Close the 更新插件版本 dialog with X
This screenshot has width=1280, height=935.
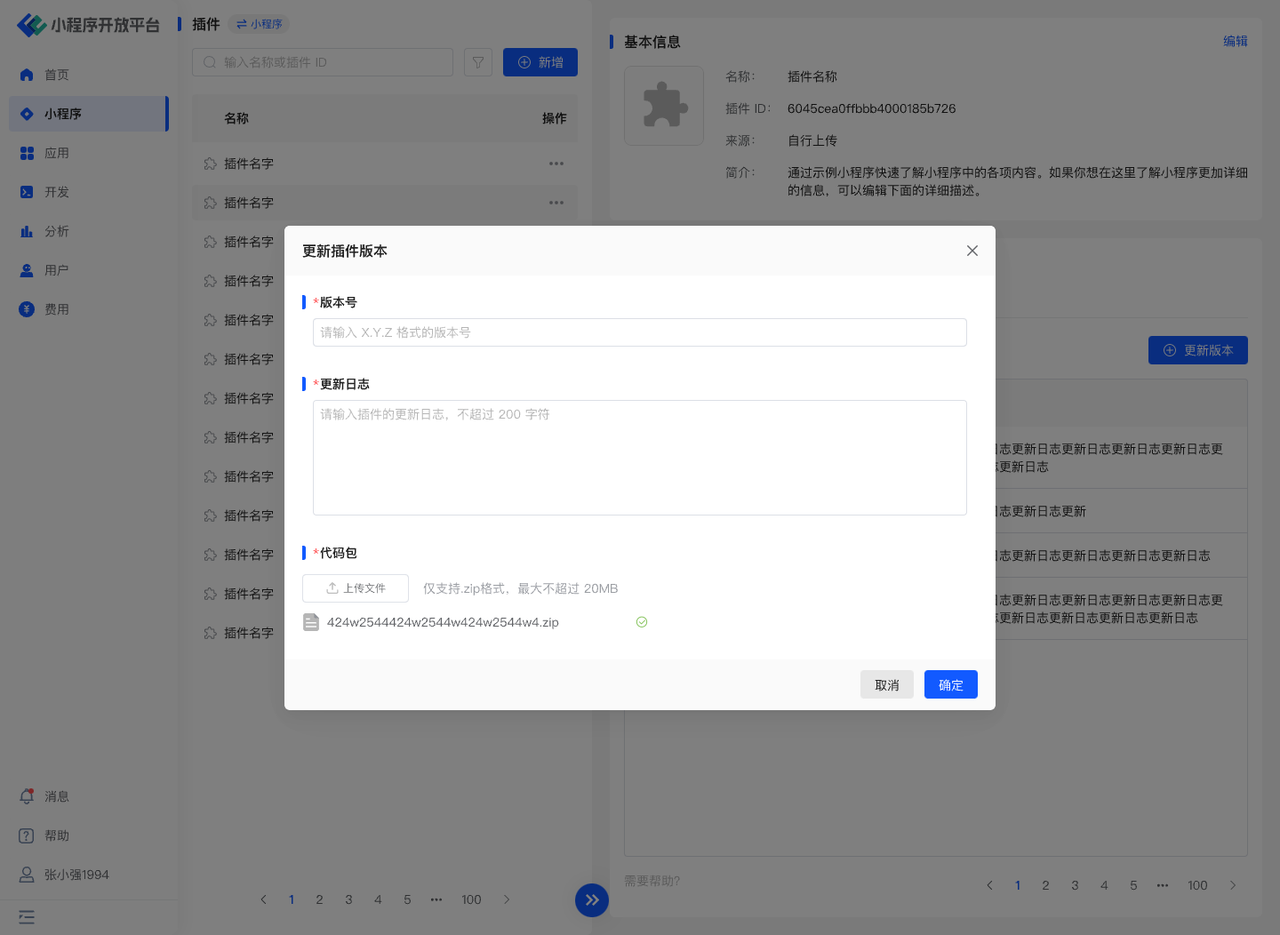click(x=972, y=251)
